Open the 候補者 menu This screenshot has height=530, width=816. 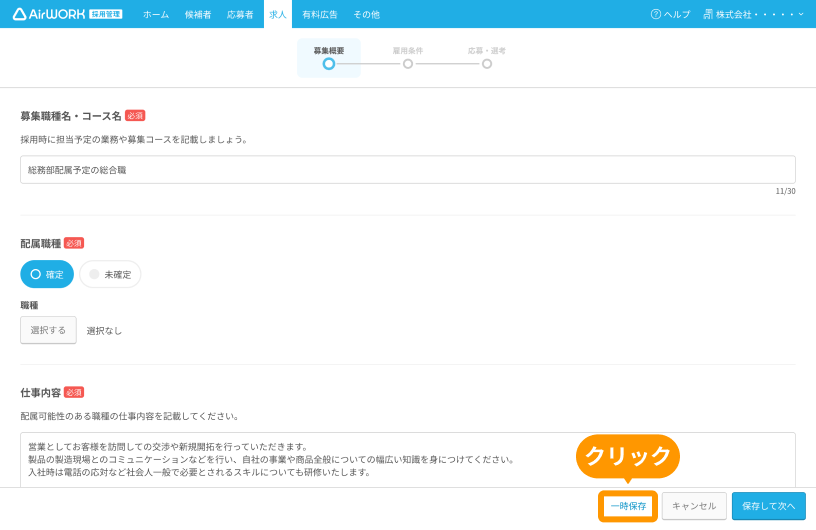(198, 15)
